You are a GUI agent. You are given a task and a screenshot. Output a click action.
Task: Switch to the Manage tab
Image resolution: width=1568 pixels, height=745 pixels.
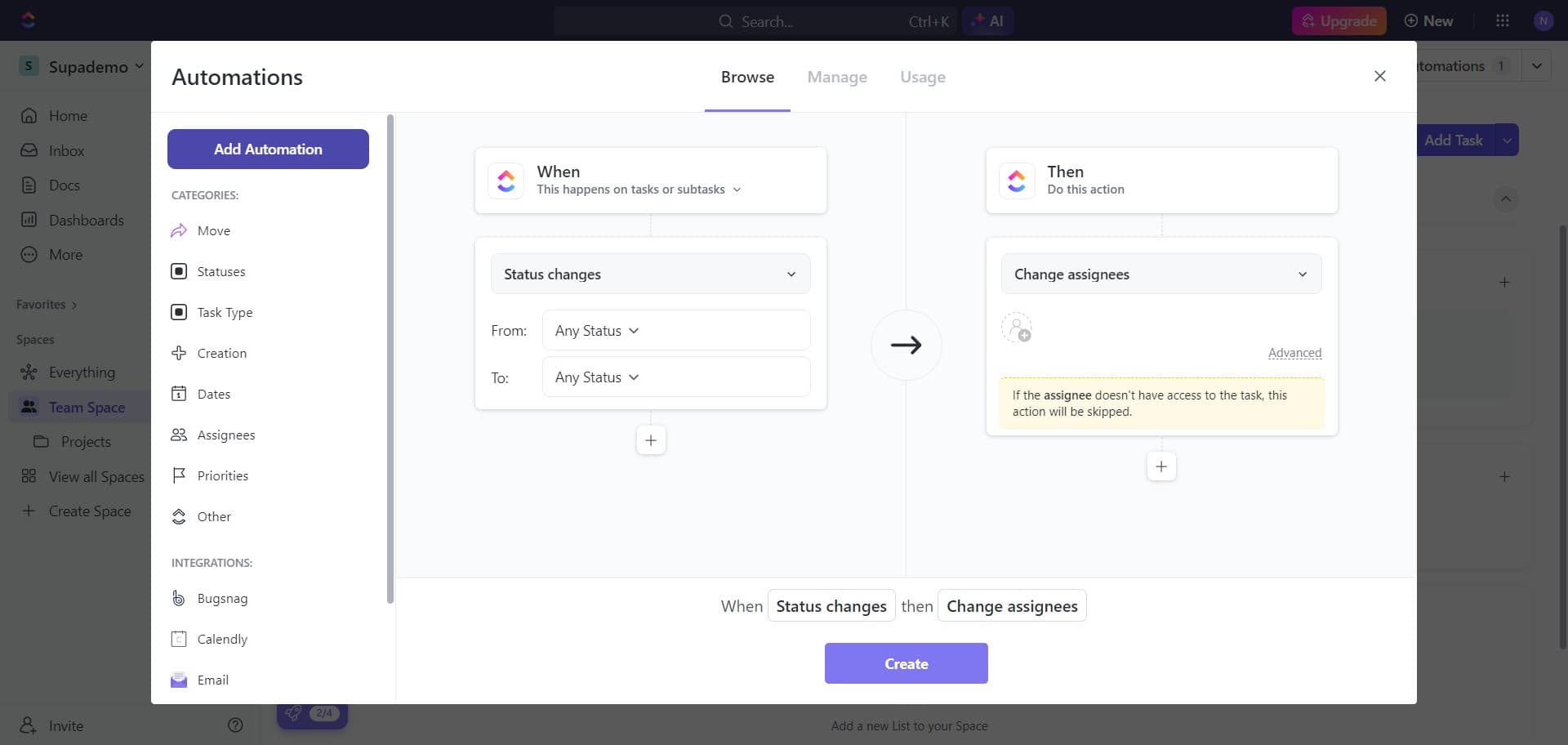click(x=837, y=77)
